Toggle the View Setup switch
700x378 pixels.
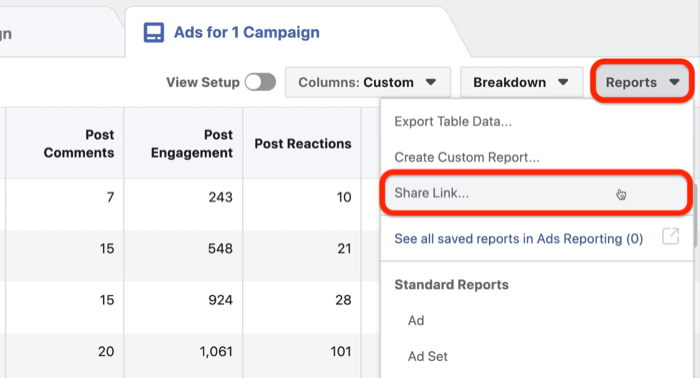[x=260, y=82]
